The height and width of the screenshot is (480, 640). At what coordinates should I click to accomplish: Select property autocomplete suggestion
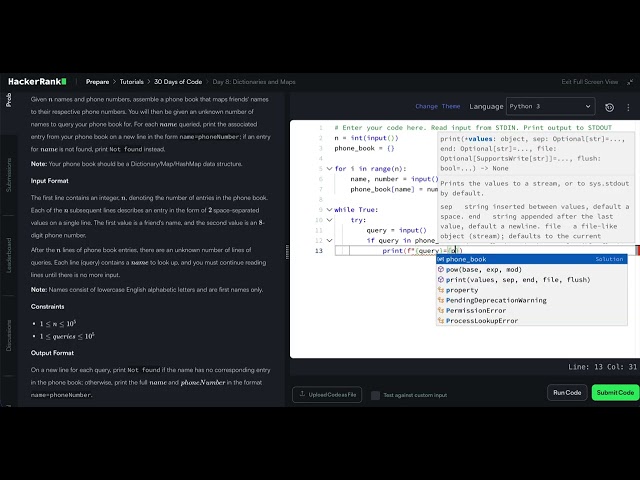click(532, 290)
